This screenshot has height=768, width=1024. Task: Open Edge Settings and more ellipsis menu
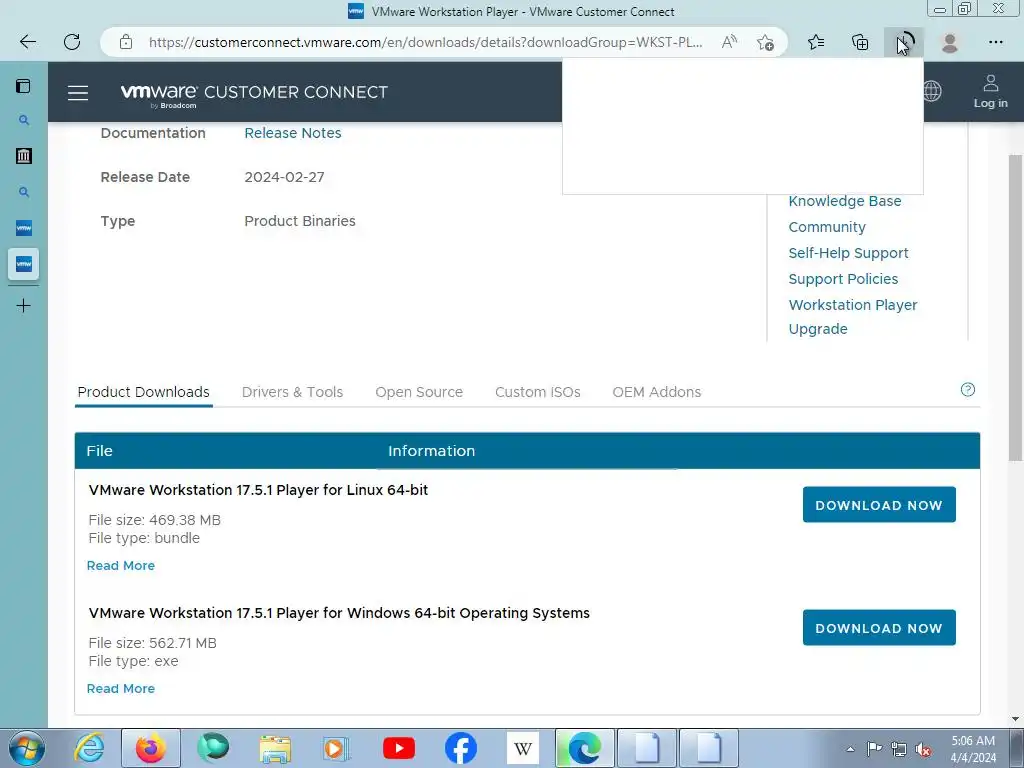(x=995, y=42)
